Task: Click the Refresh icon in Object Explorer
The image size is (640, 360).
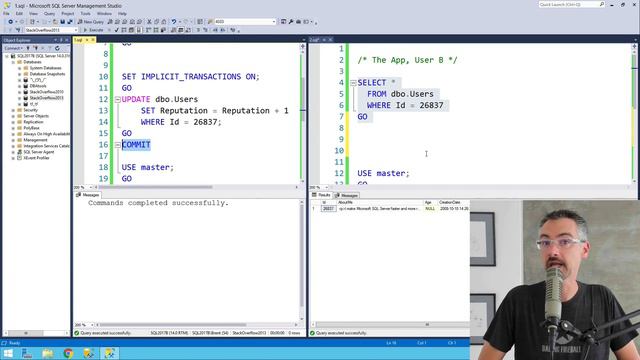Action: (x=57, y=48)
